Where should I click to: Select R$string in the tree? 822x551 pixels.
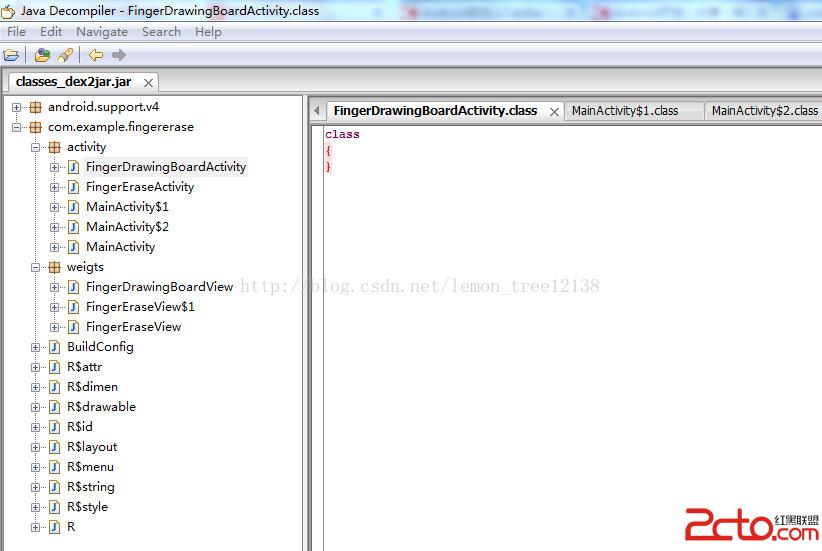[91, 487]
